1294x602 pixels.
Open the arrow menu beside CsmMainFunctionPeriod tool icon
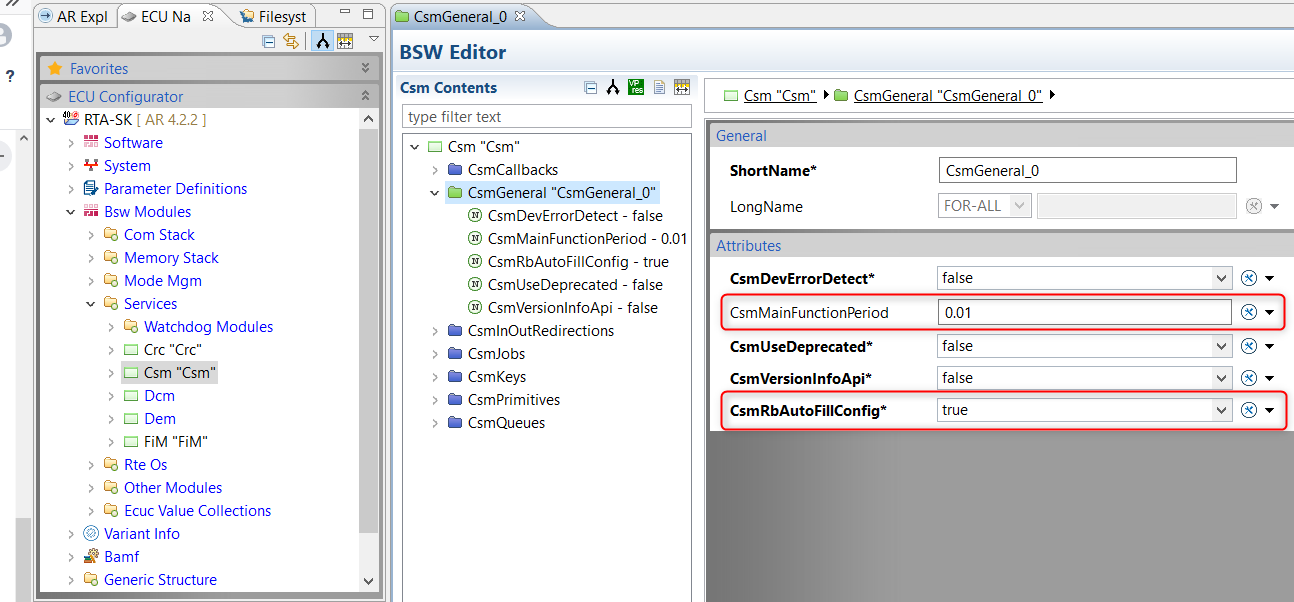tap(1270, 313)
